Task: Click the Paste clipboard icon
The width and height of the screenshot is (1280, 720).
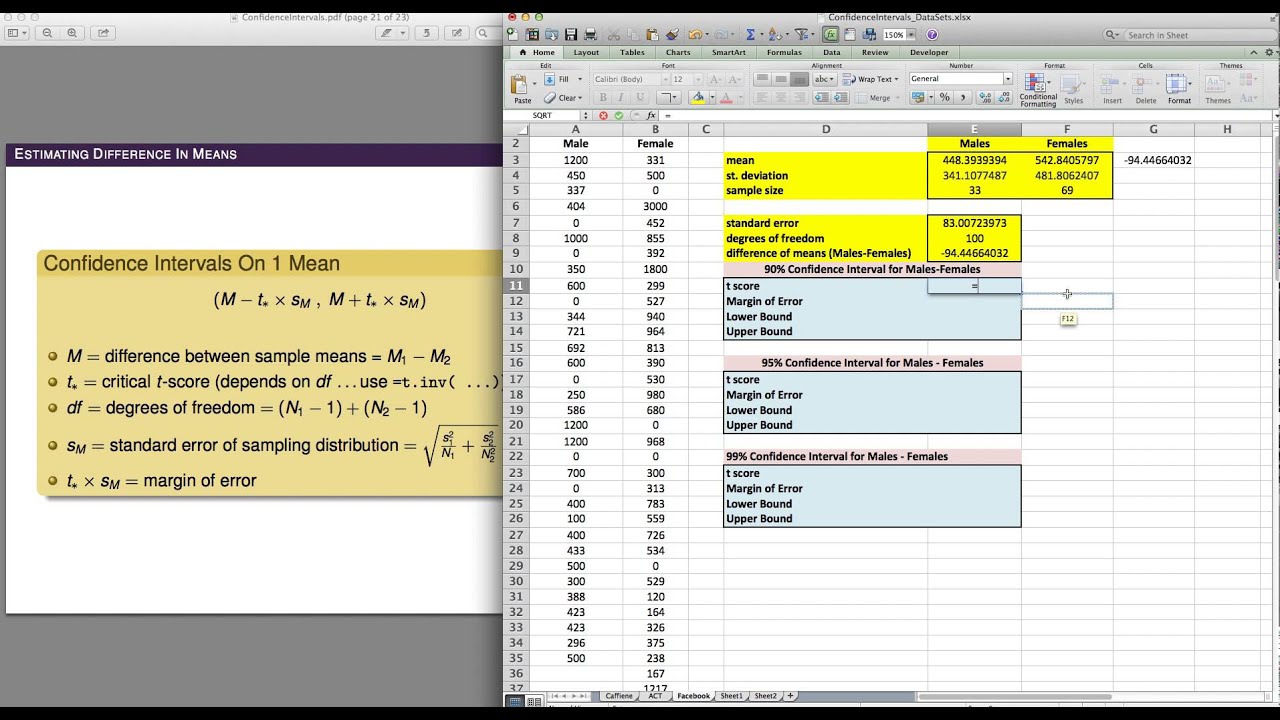Action: [519, 84]
